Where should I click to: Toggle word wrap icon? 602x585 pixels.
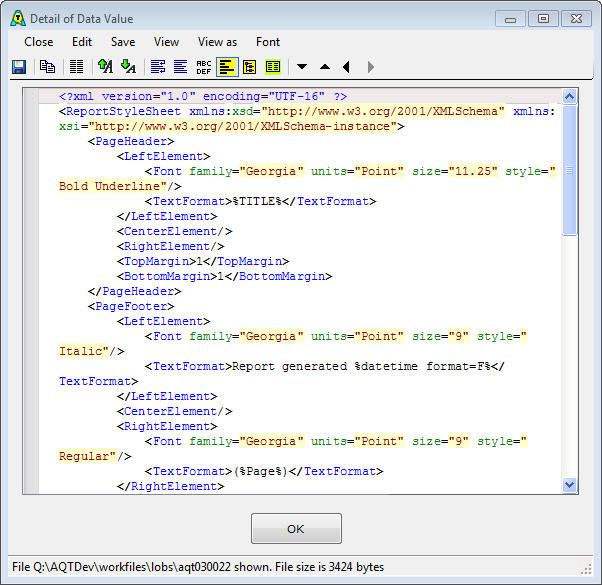(x=158, y=67)
